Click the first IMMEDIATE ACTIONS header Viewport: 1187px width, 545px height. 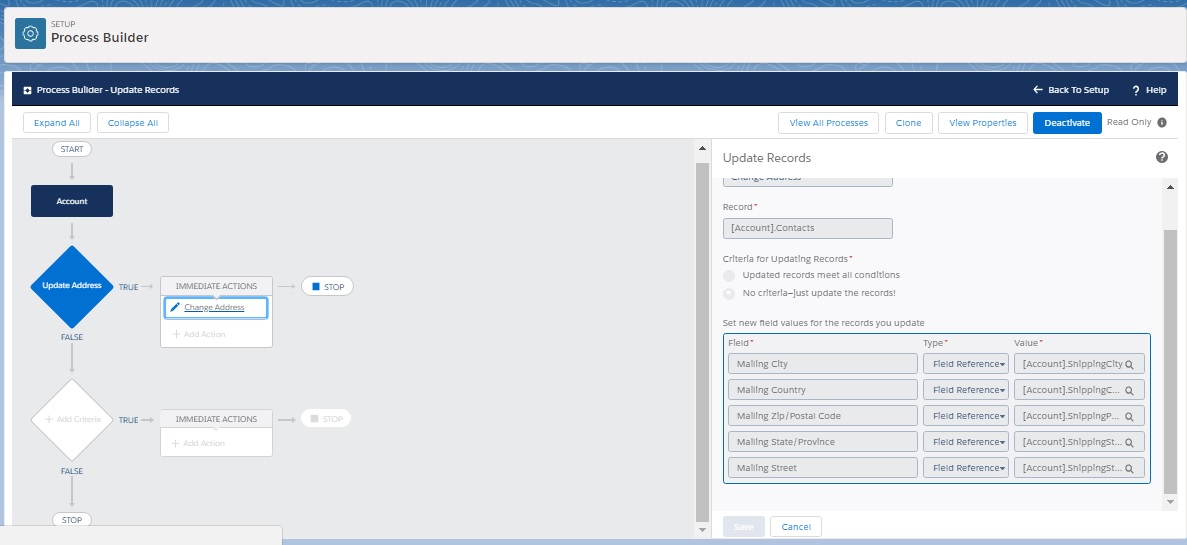(217, 286)
